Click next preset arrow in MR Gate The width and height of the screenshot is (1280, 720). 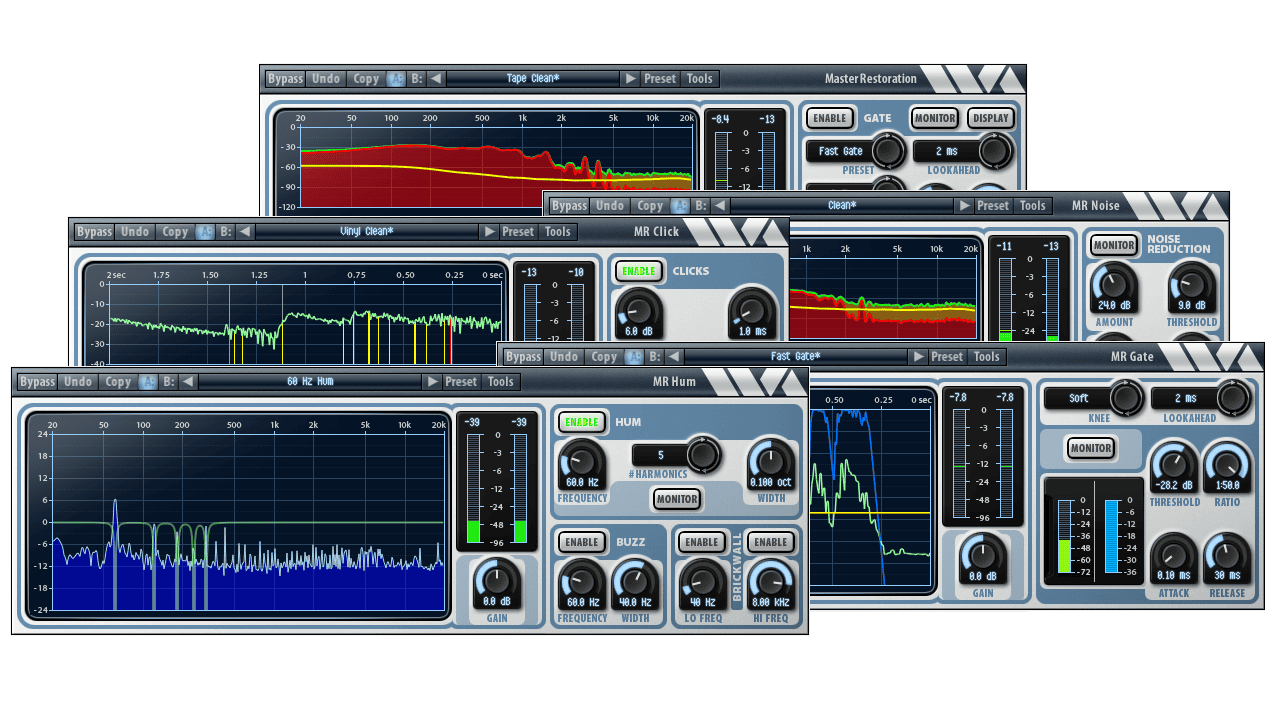tap(918, 357)
